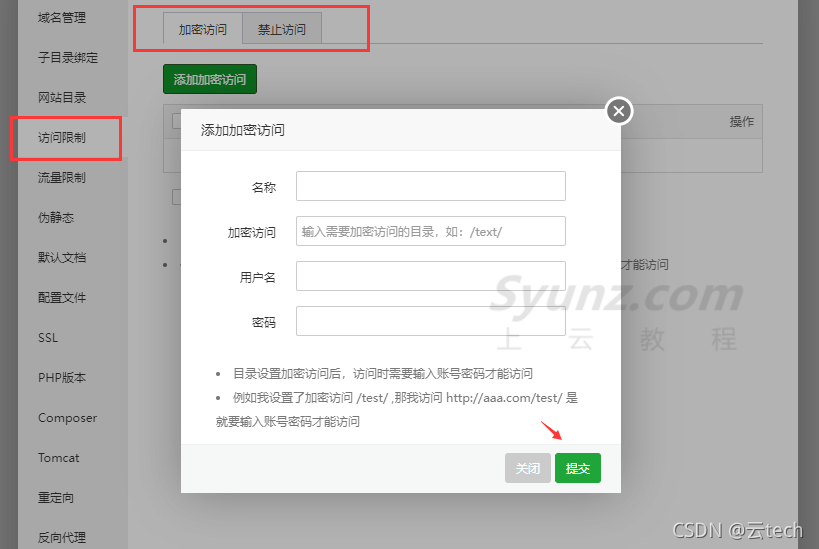Select the 加密访问 tab
This screenshot has width=819, height=549.
coord(203,29)
